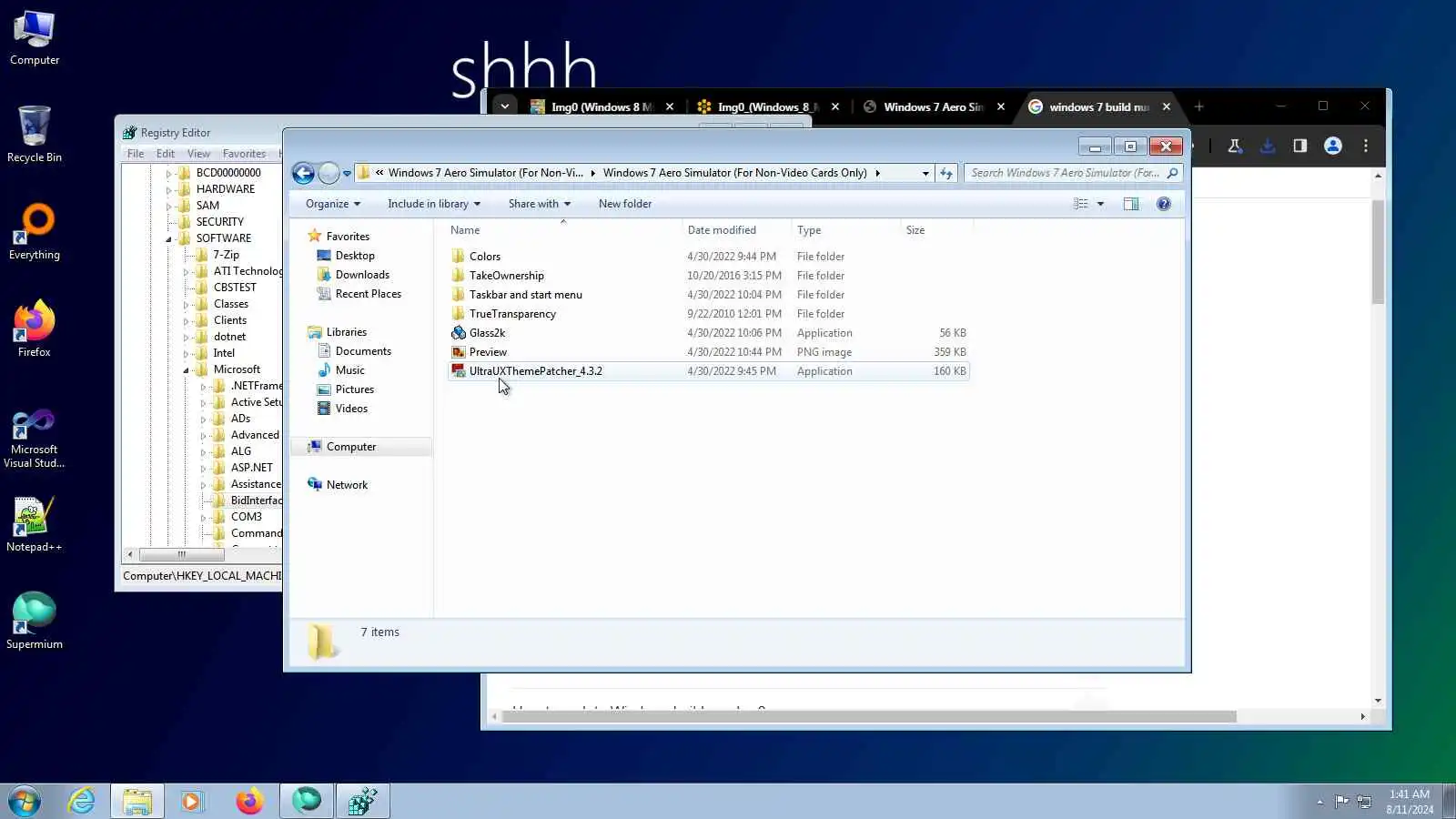Open Downloads in the navigation pane
The height and width of the screenshot is (819, 1456).
click(x=362, y=275)
